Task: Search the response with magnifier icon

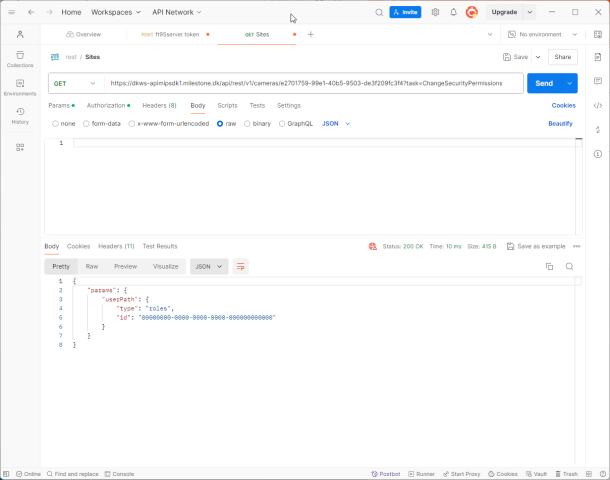Action: (x=569, y=266)
